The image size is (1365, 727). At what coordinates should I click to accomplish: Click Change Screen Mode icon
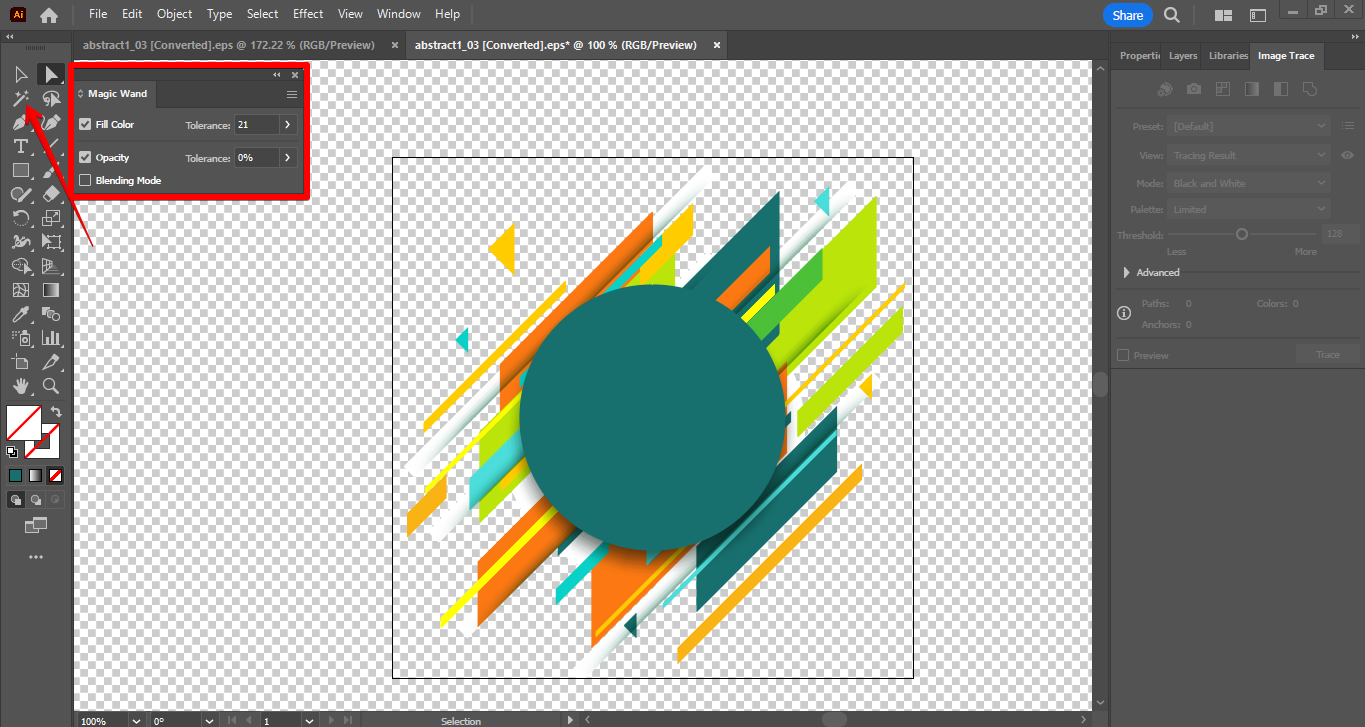[36, 525]
